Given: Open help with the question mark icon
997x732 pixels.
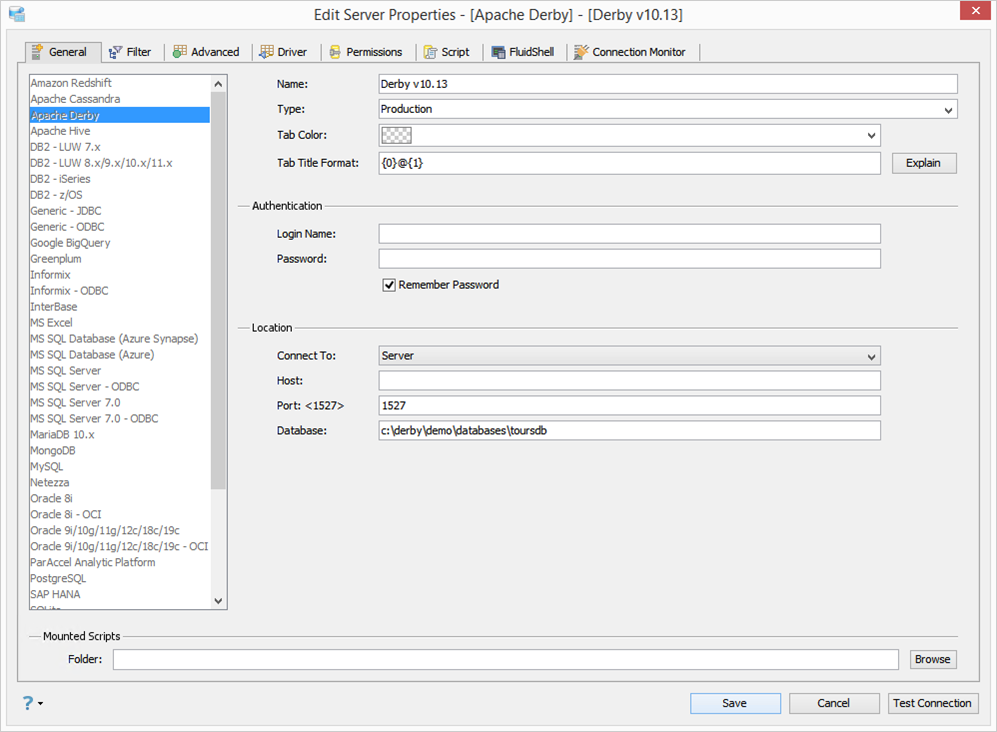Looking at the screenshot, I should (28, 703).
